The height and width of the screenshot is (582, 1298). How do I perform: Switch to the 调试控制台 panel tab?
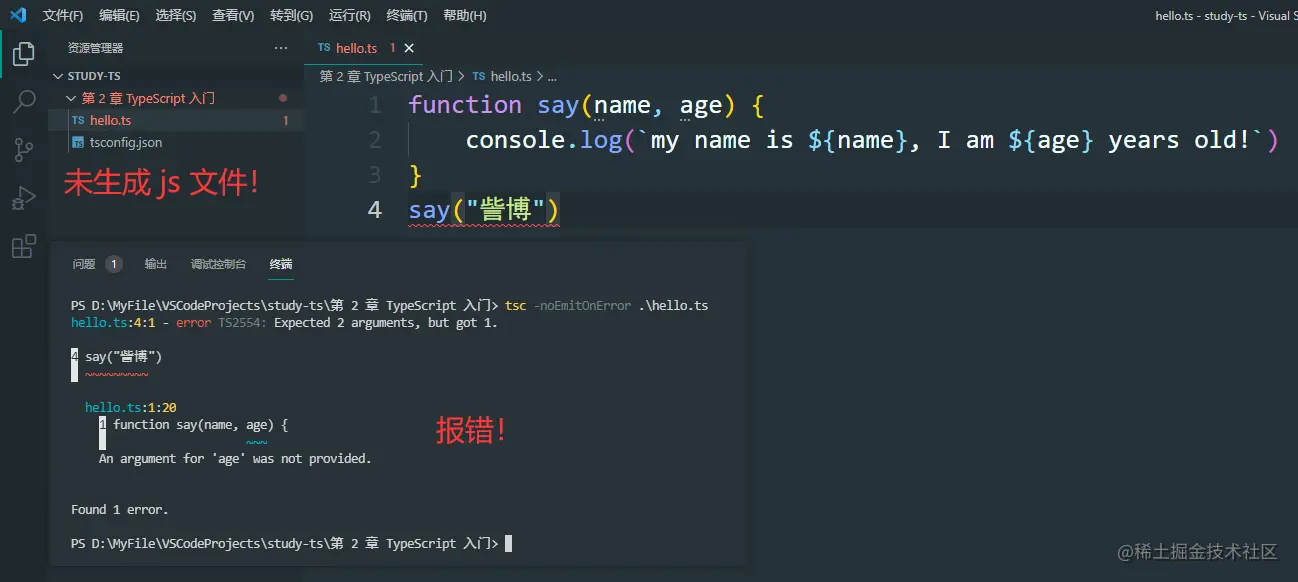click(x=218, y=264)
